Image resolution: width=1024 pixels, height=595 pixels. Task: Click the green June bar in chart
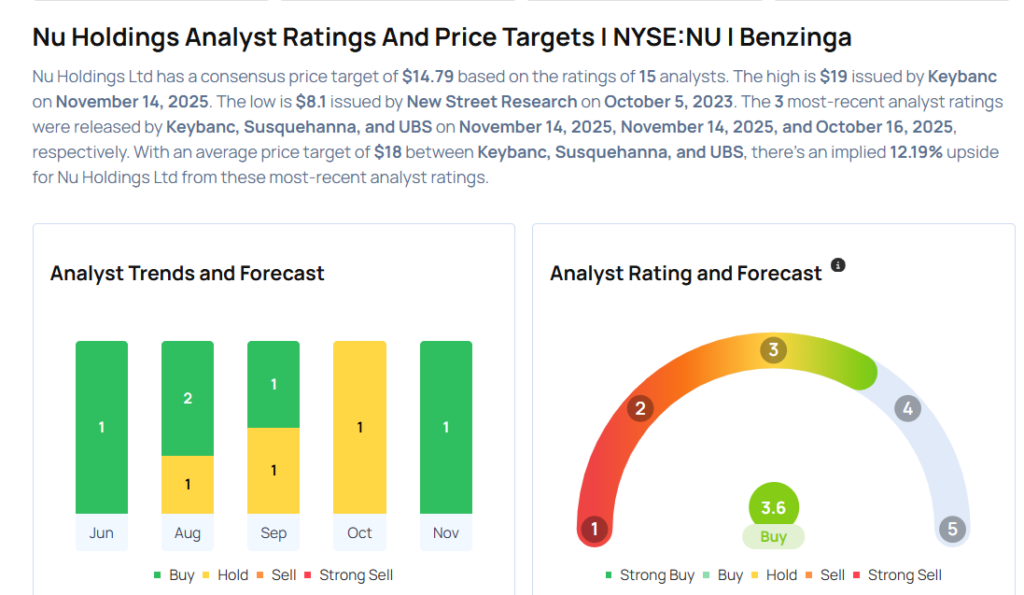tap(101, 427)
